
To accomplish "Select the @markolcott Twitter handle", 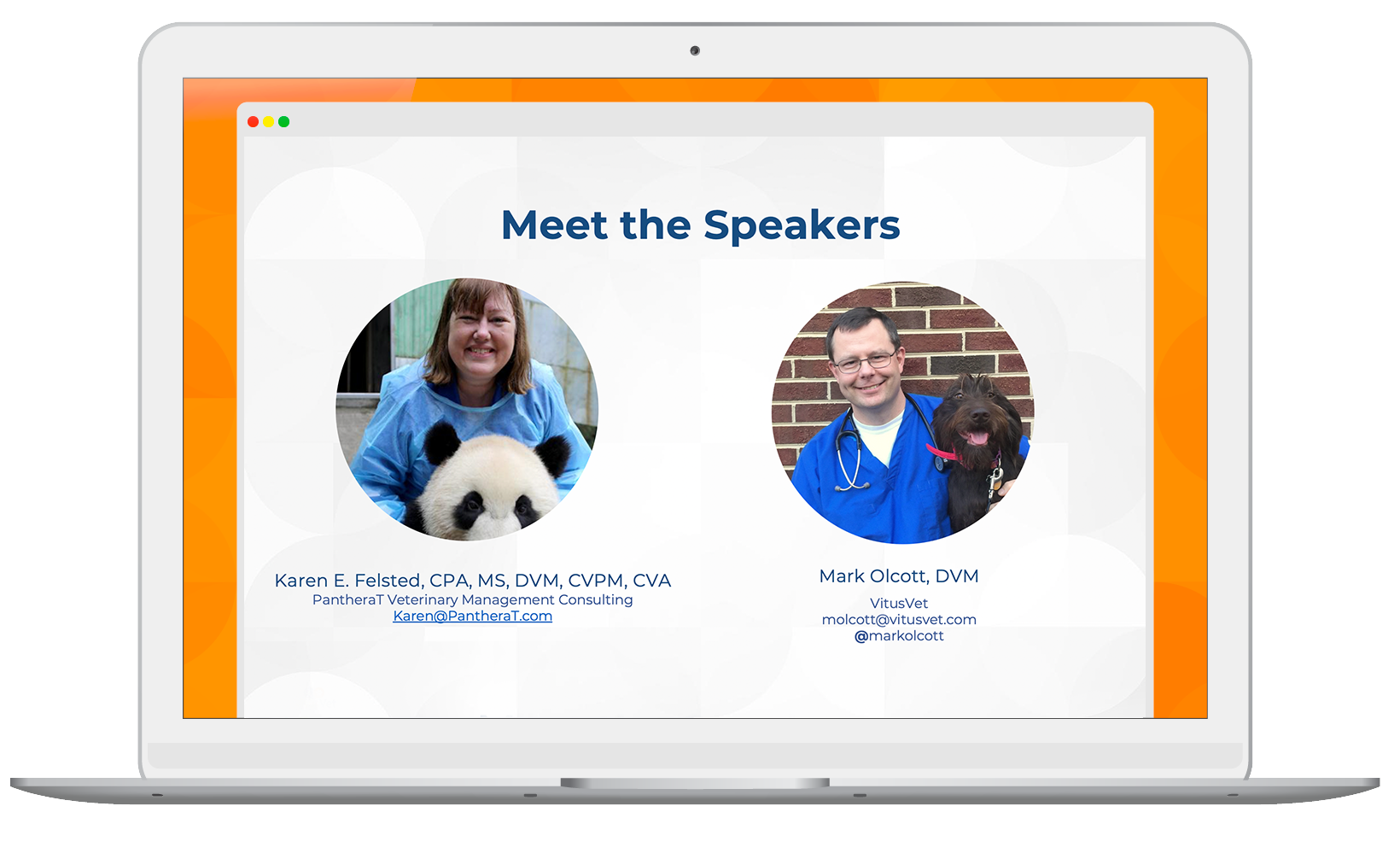I will (x=899, y=635).
